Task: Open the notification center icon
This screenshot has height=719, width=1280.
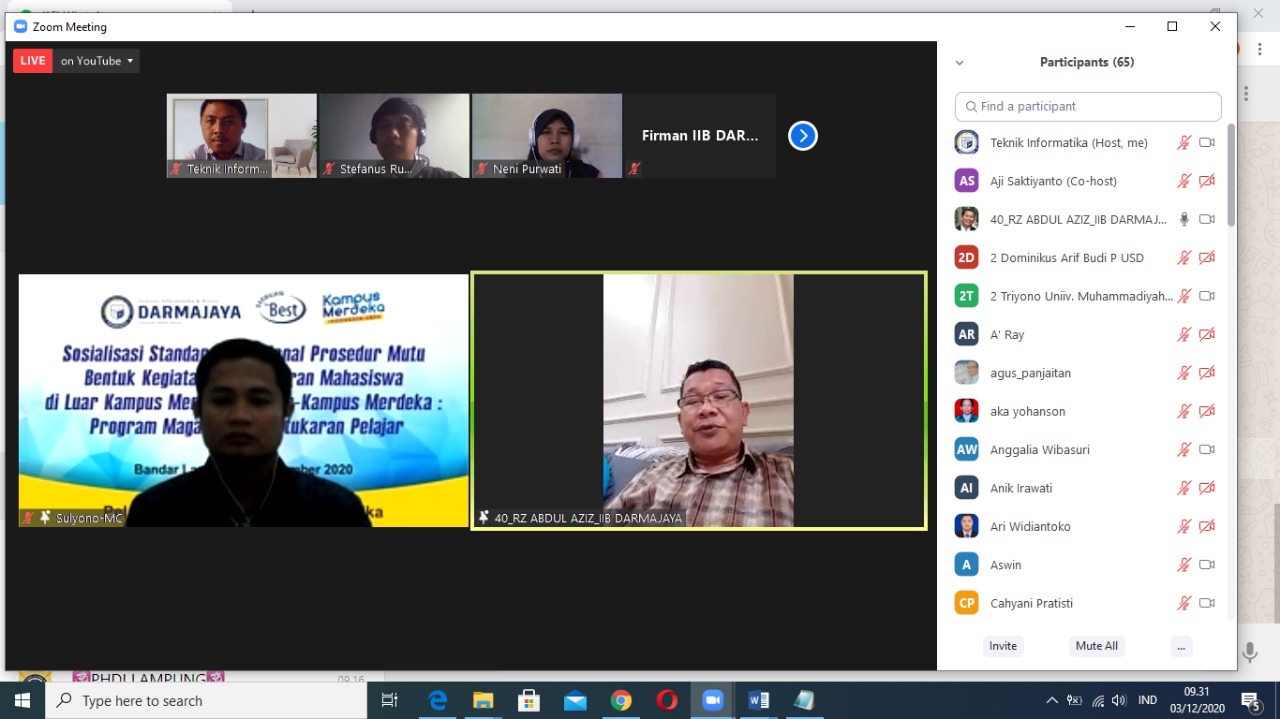Action: [x=1250, y=700]
